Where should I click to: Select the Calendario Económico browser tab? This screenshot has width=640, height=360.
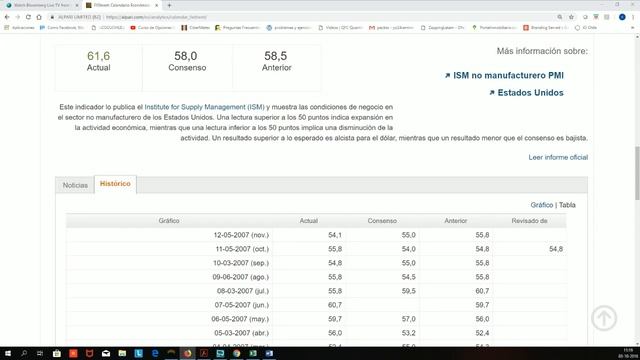122,5
